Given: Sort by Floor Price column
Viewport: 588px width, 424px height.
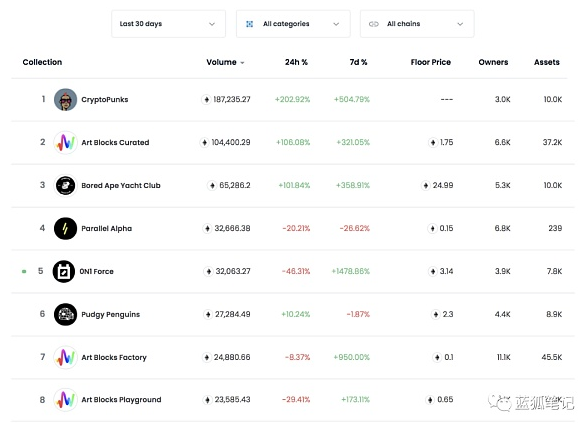Looking at the screenshot, I should pos(430,62).
